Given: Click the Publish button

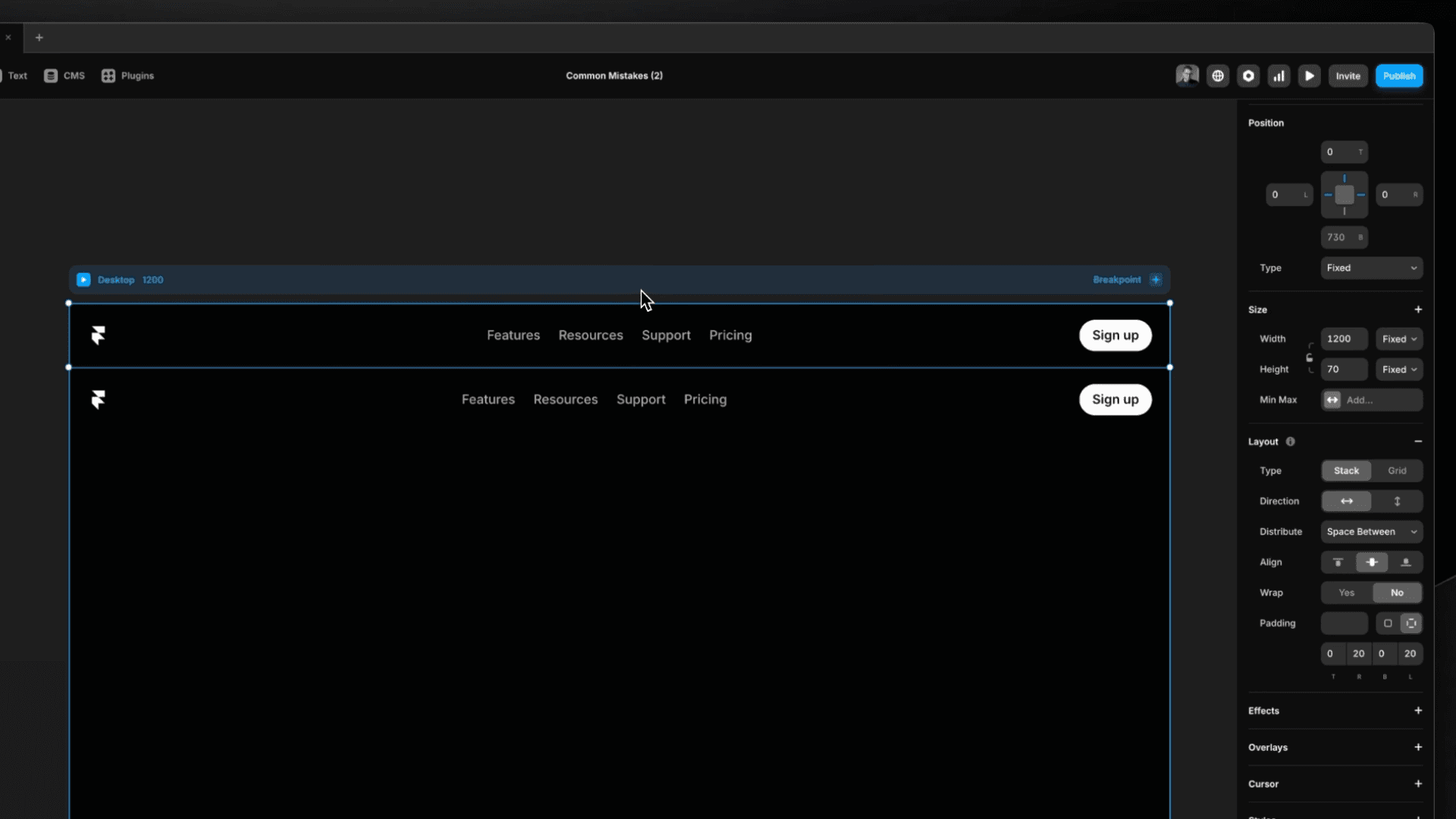Looking at the screenshot, I should pos(1399,75).
